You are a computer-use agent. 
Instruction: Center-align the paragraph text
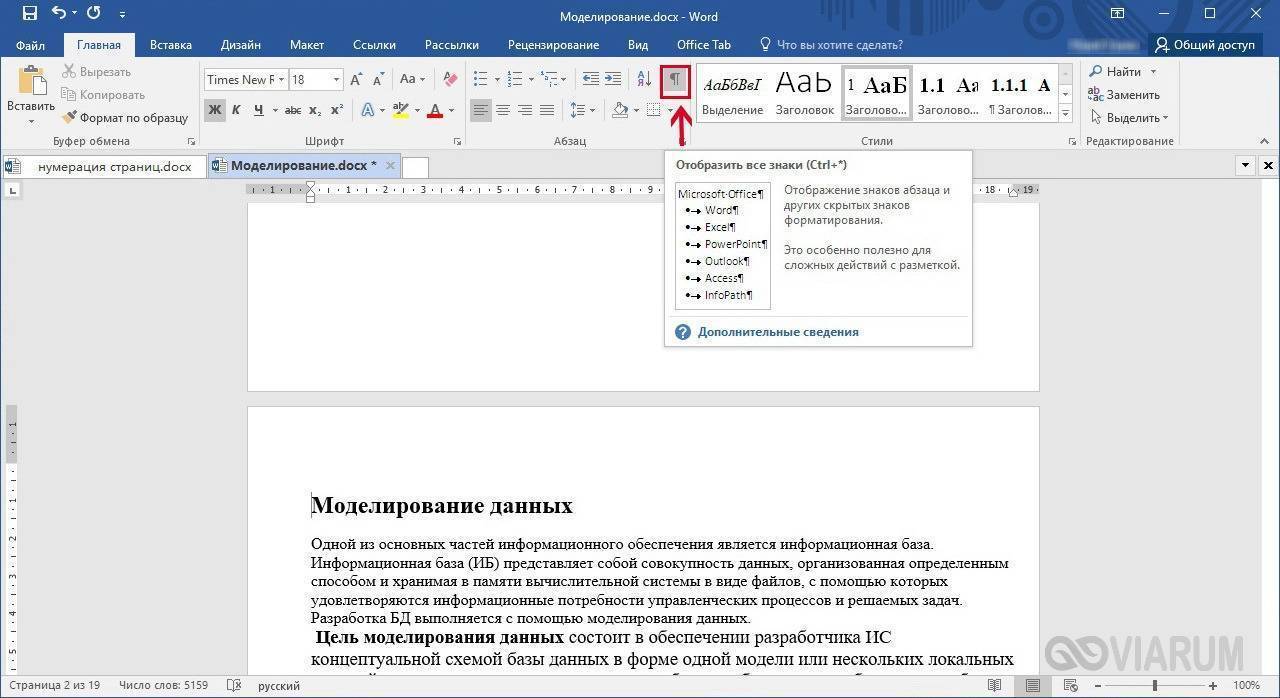point(503,110)
